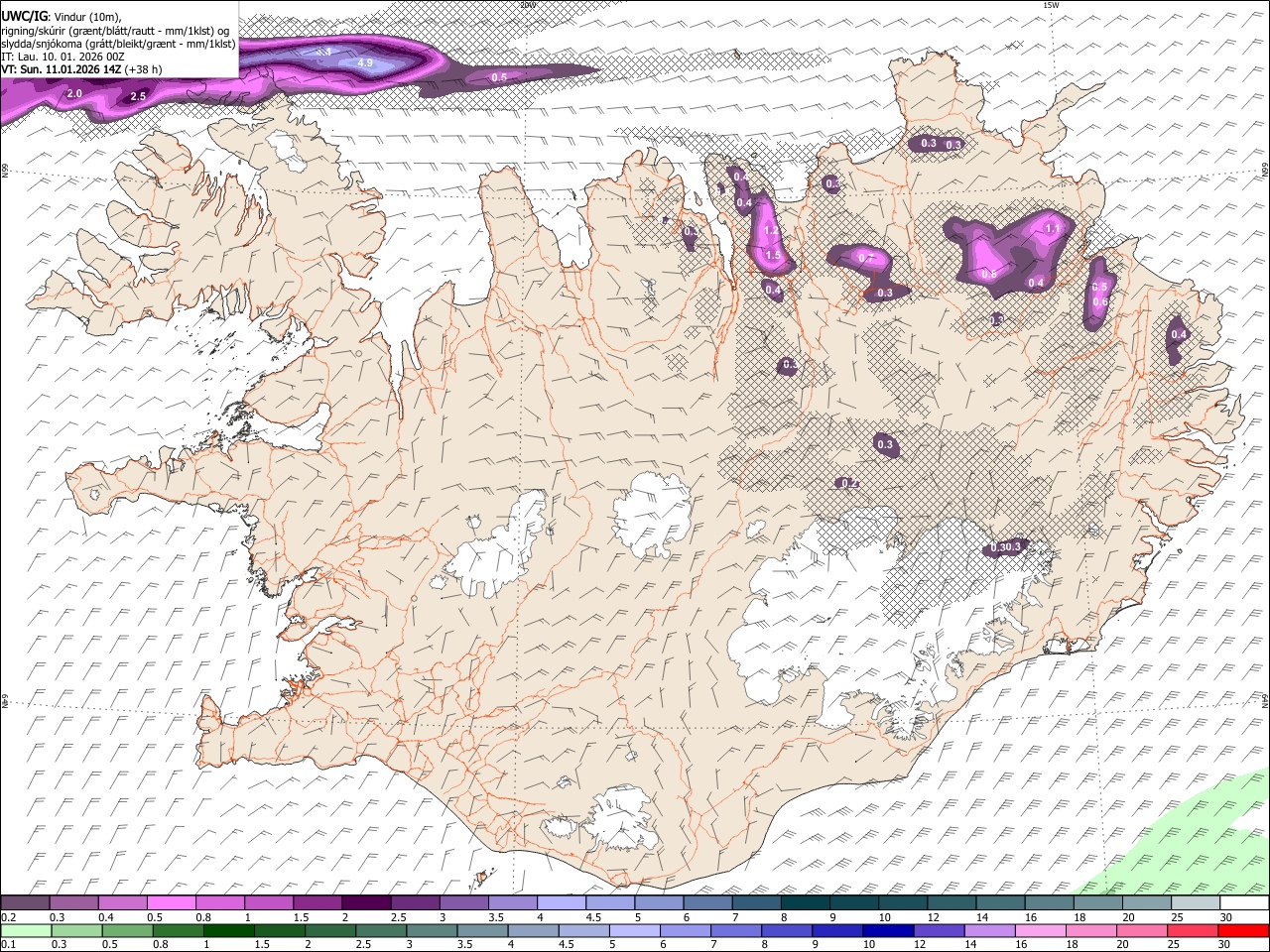Select the bright pink 0.5 swatch in the upper scale
1270x952 pixels.
(171, 903)
